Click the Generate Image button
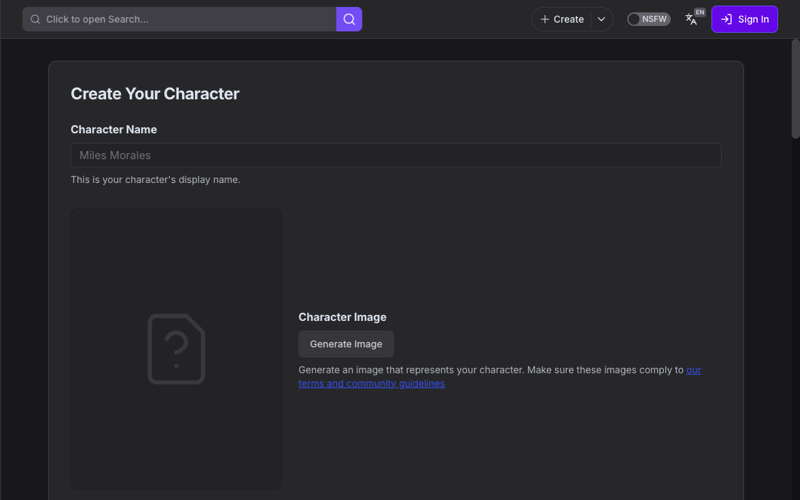This screenshot has height=500, width=800. coord(346,344)
